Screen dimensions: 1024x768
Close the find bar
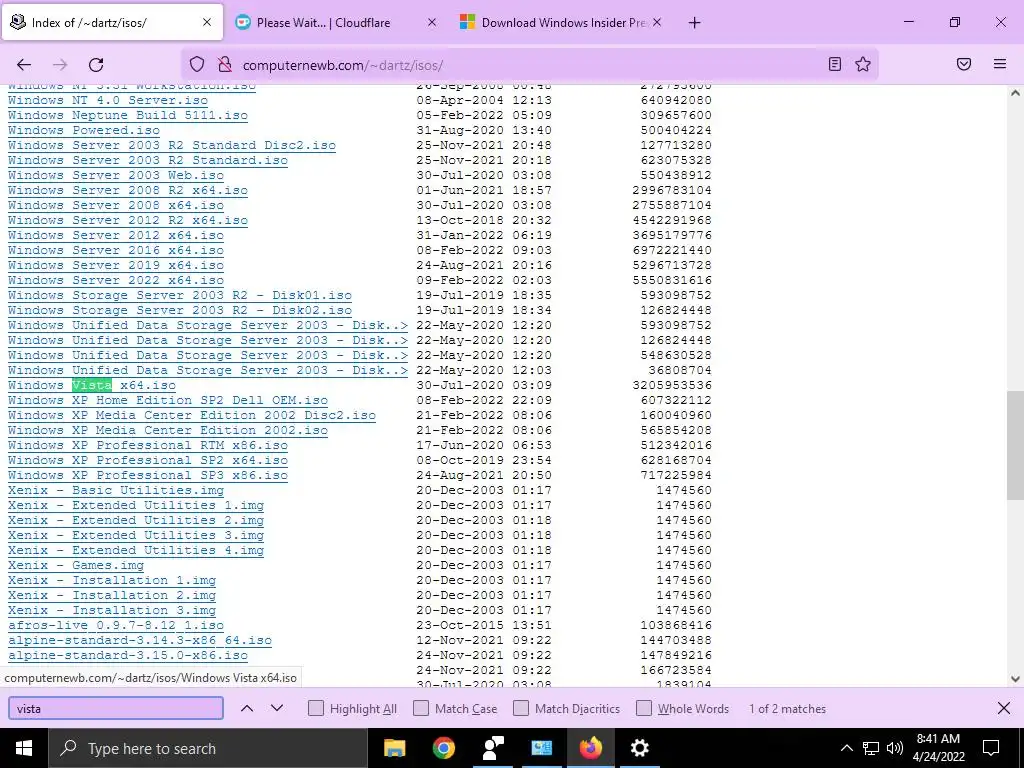click(1004, 708)
